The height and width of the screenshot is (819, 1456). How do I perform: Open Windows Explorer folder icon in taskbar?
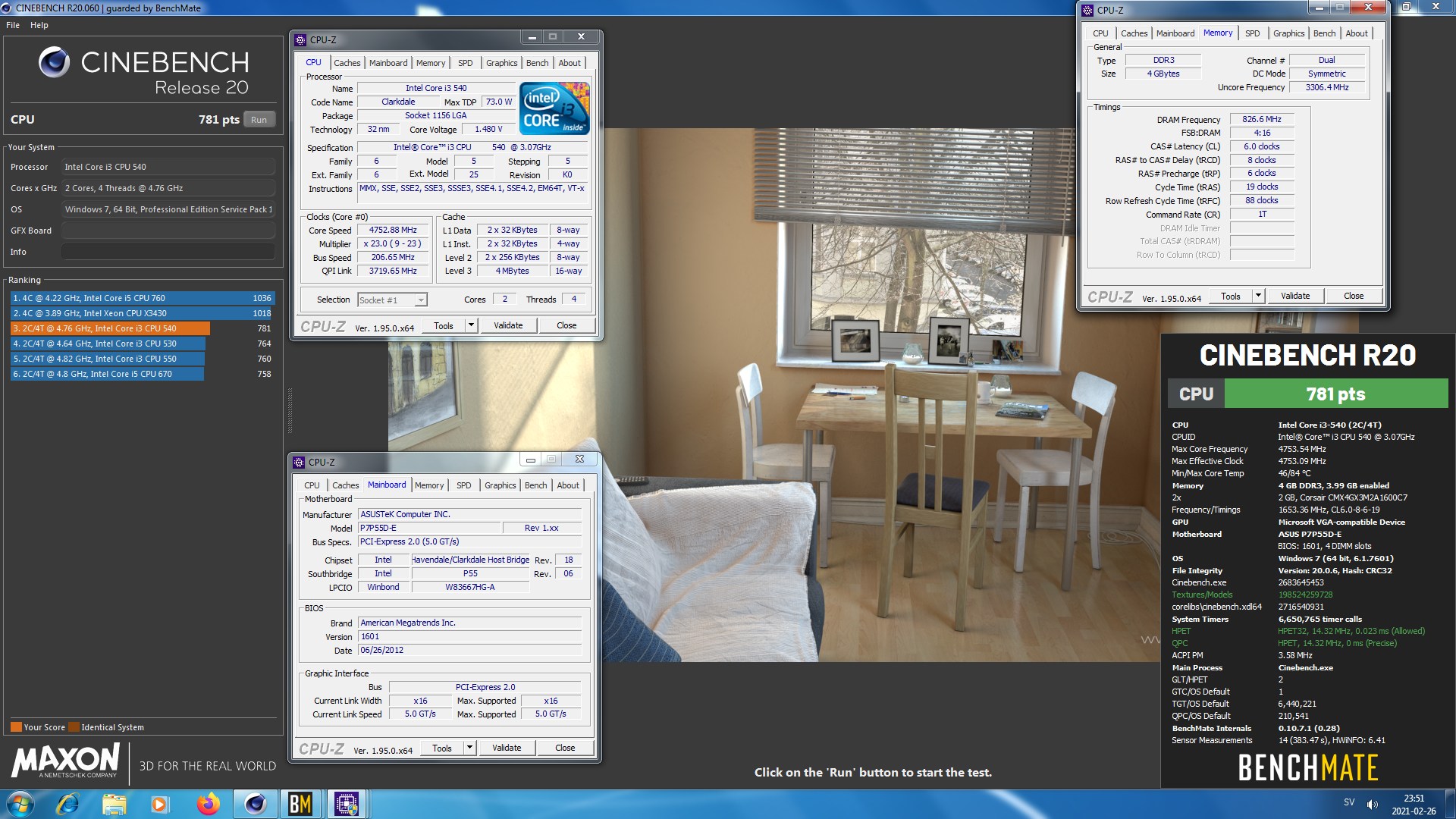[114, 804]
